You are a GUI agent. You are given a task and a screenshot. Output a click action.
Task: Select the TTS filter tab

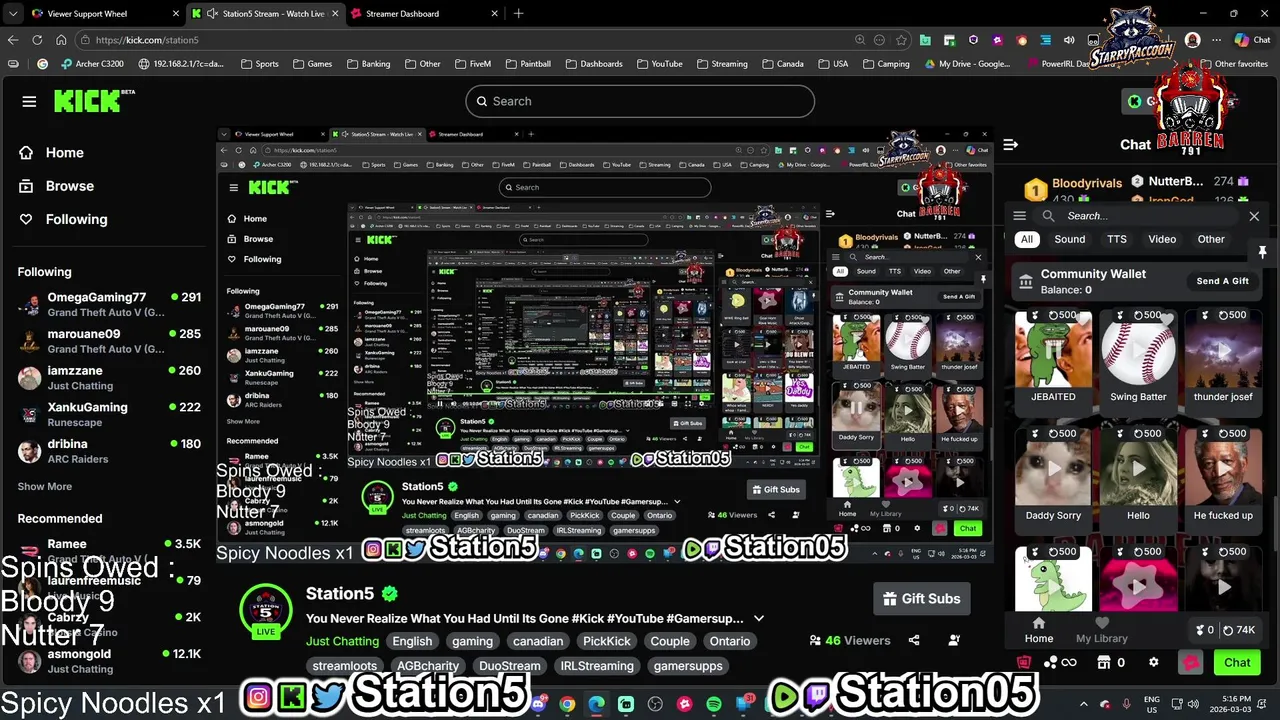click(x=1116, y=239)
